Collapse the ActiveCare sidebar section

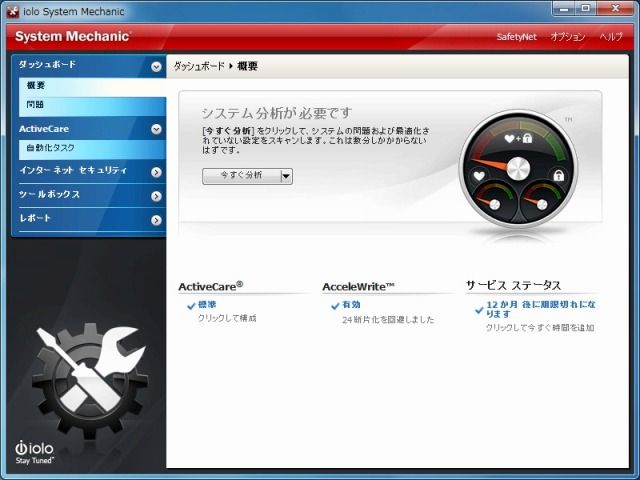(156, 129)
